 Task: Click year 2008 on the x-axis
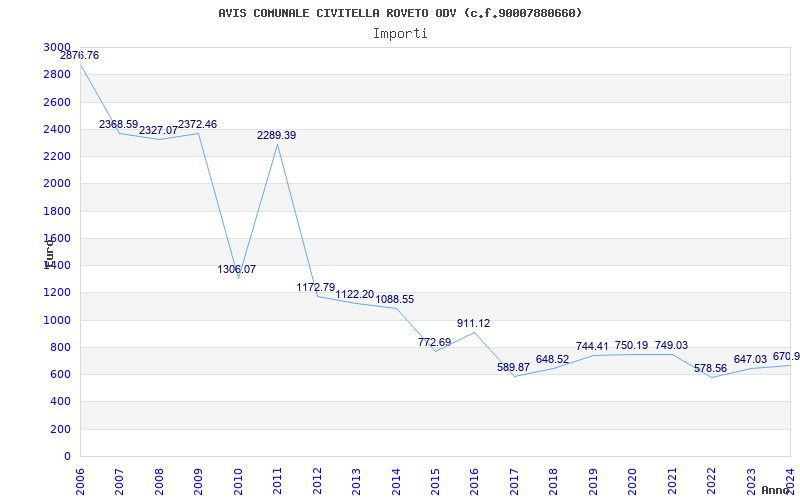[x=159, y=482]
